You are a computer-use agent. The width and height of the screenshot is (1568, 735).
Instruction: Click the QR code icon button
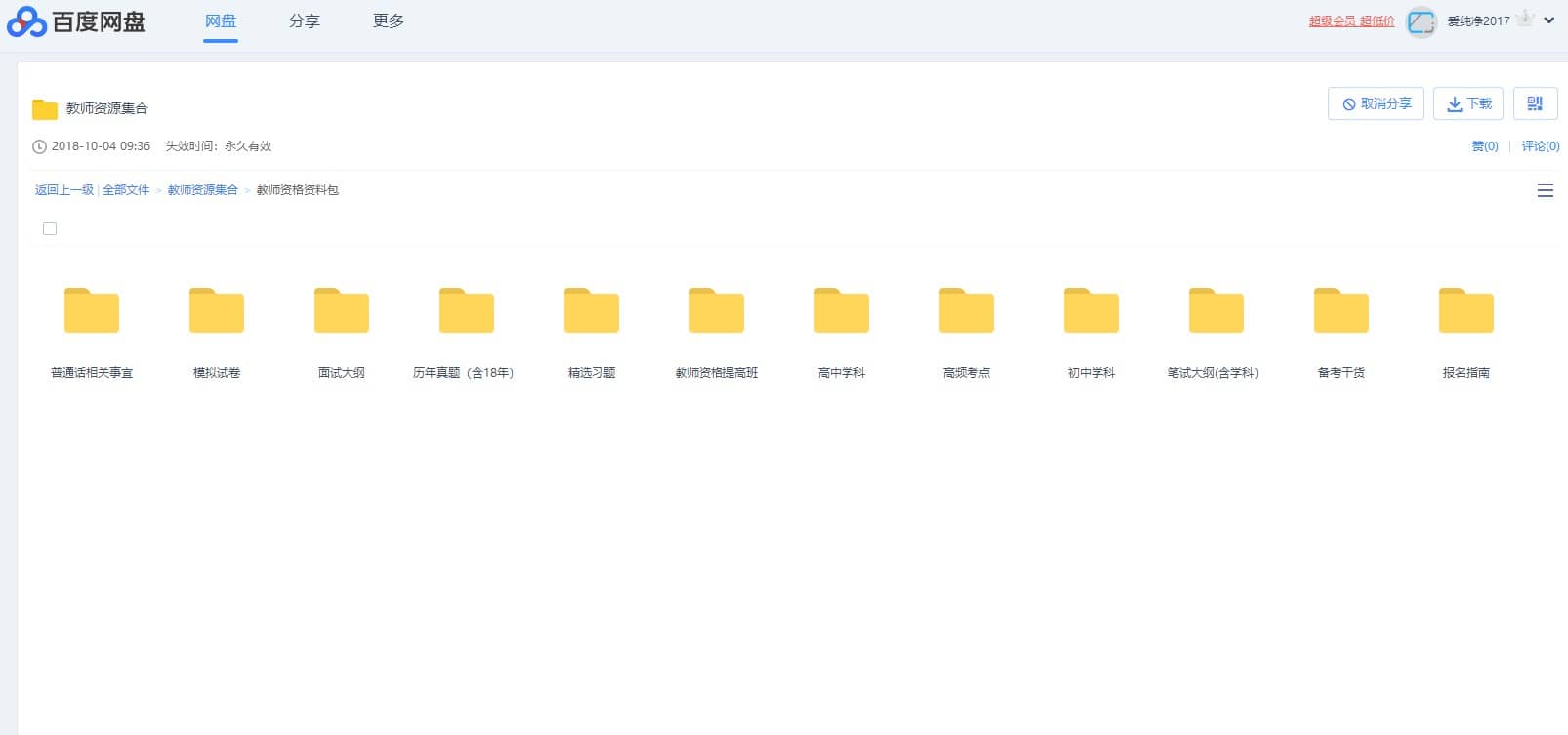point(1535,103)
